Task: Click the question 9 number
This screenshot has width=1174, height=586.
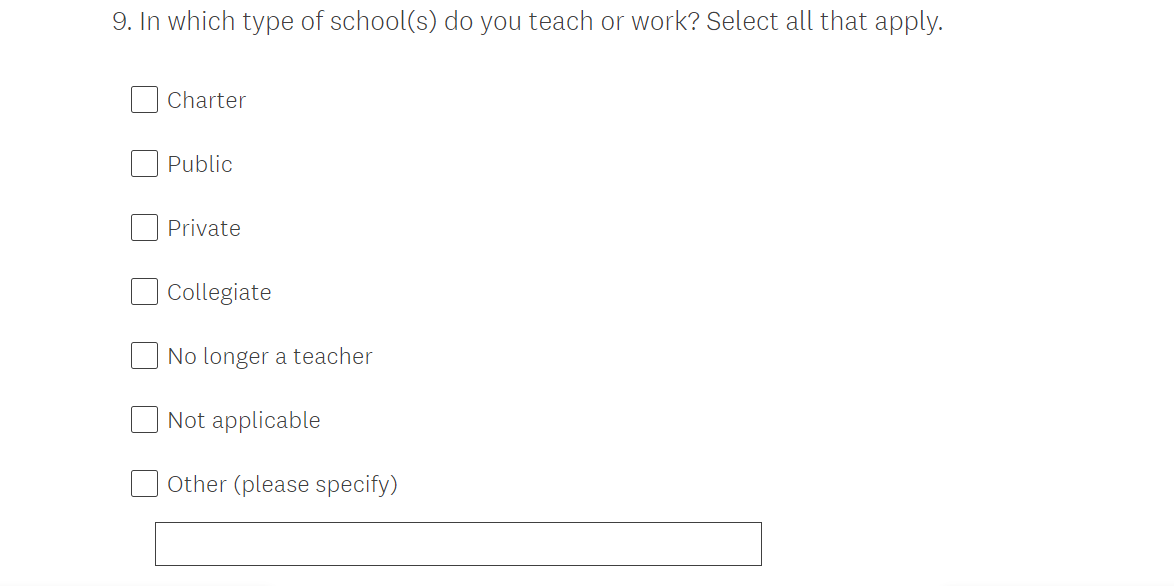Action: coord(121,22)
